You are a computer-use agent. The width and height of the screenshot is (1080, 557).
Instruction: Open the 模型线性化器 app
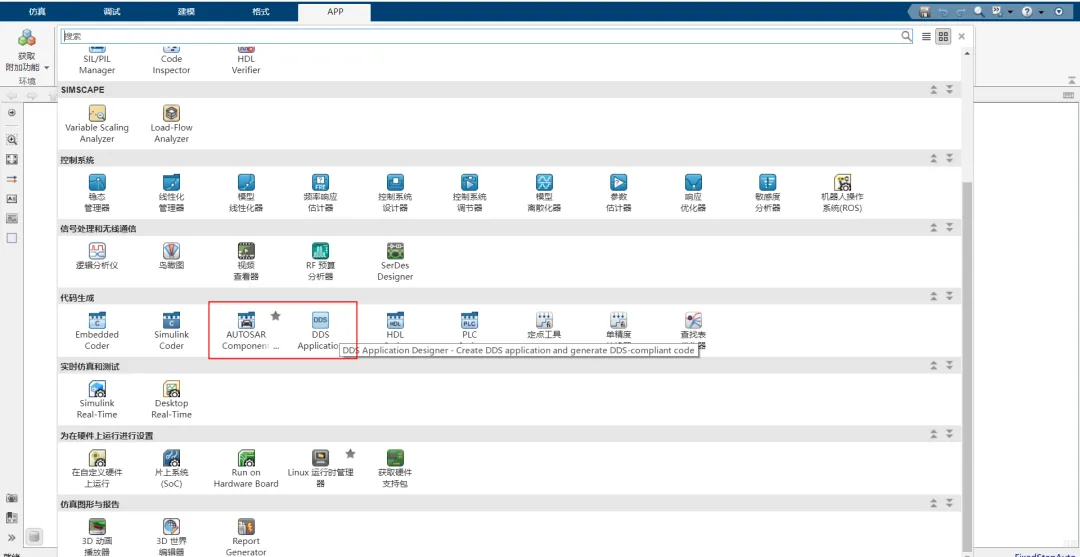tap(246, 192)
